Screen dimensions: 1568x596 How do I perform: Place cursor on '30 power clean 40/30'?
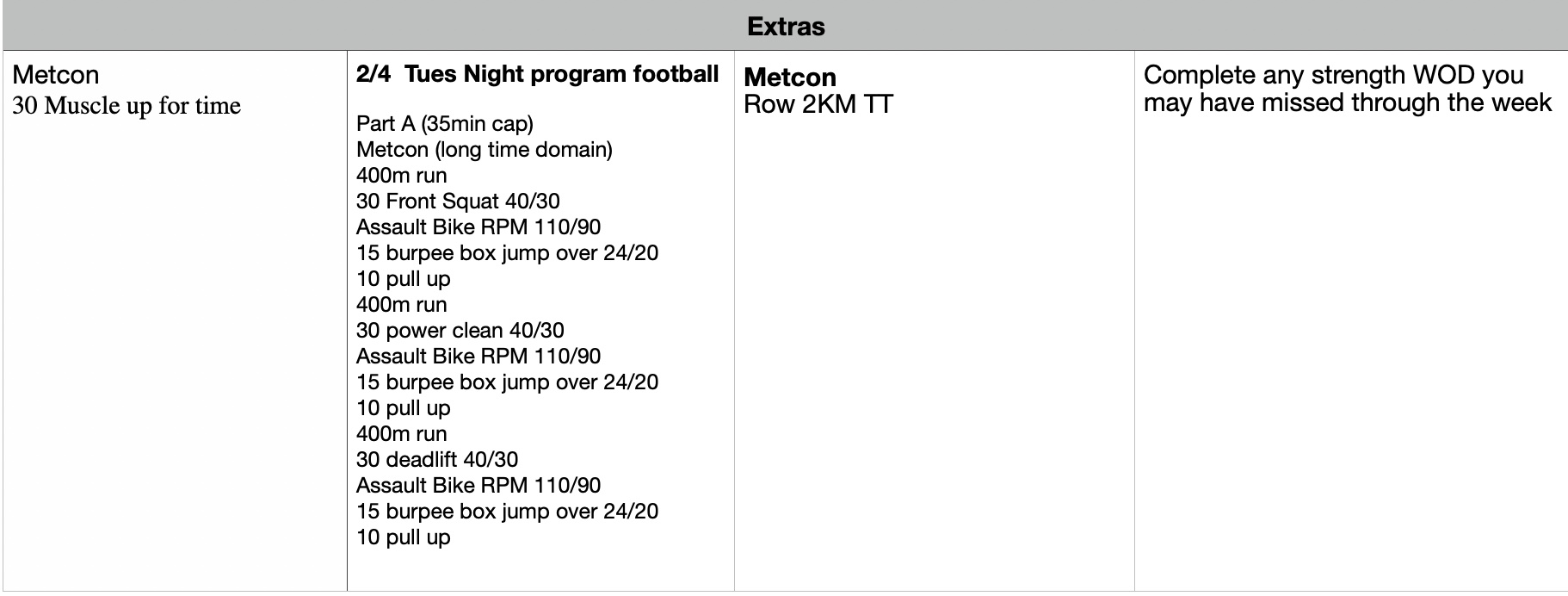click(x=460, y=331)
